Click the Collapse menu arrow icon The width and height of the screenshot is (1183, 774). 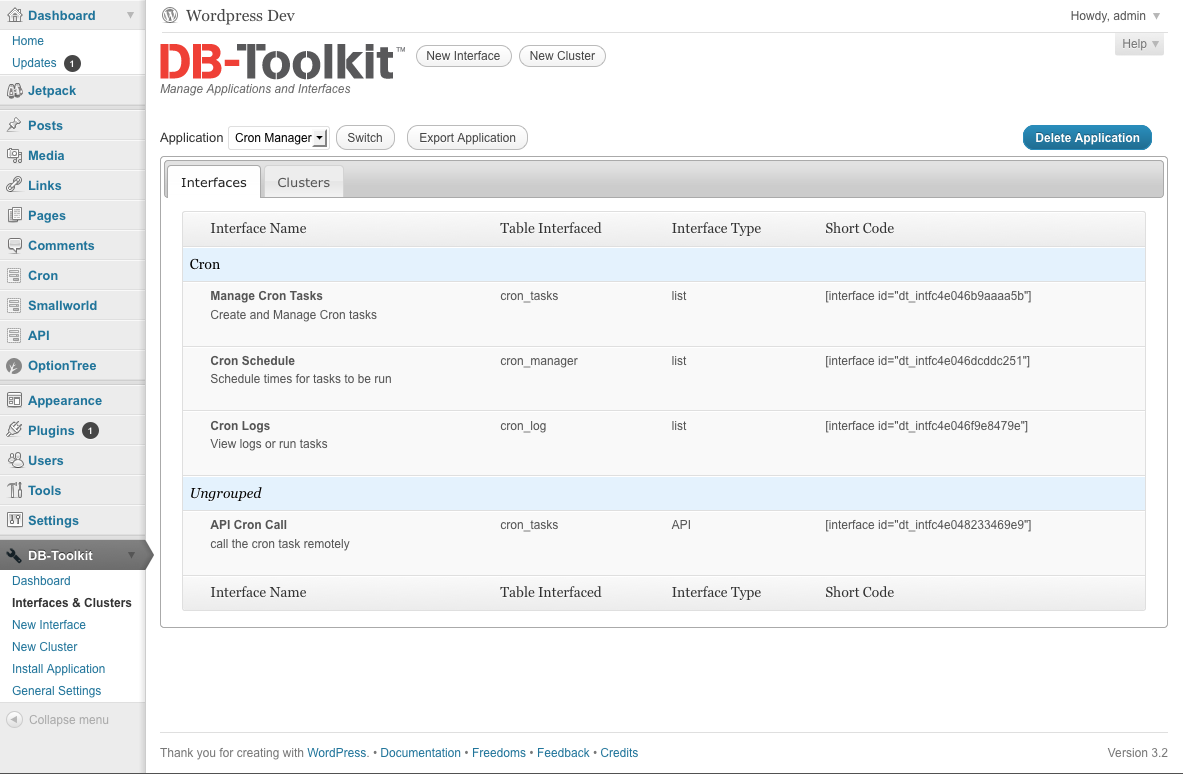pos(14,720)
